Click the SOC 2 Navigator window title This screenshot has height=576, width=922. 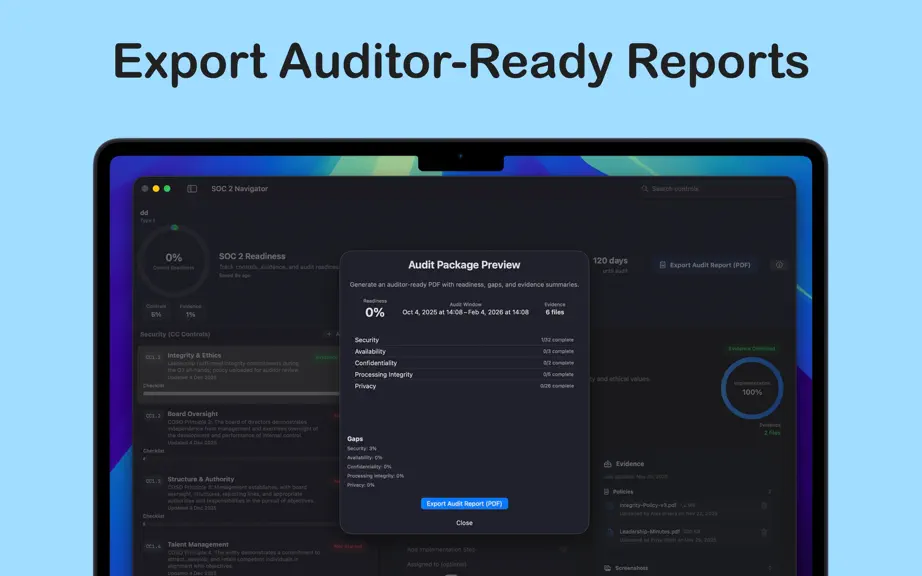tap(239, 189)
